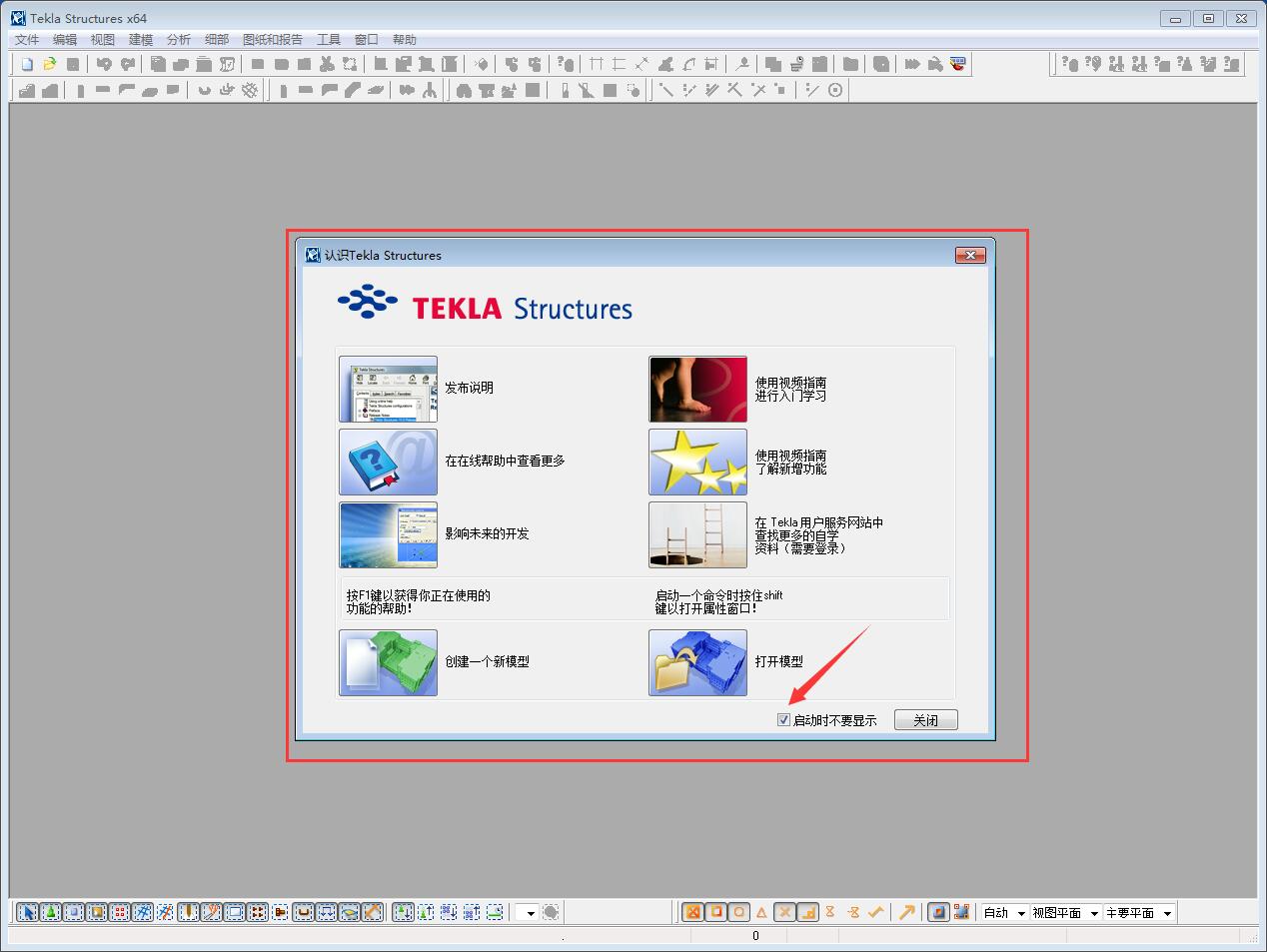This screenshot has height=952, width=1267.
Task: Open the 帮助 menu
Action: pos(405,40)
